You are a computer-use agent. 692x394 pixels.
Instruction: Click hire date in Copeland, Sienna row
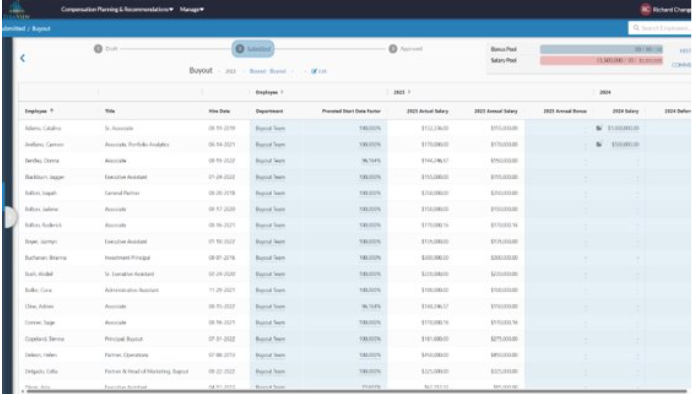click(x=222, y=339)
